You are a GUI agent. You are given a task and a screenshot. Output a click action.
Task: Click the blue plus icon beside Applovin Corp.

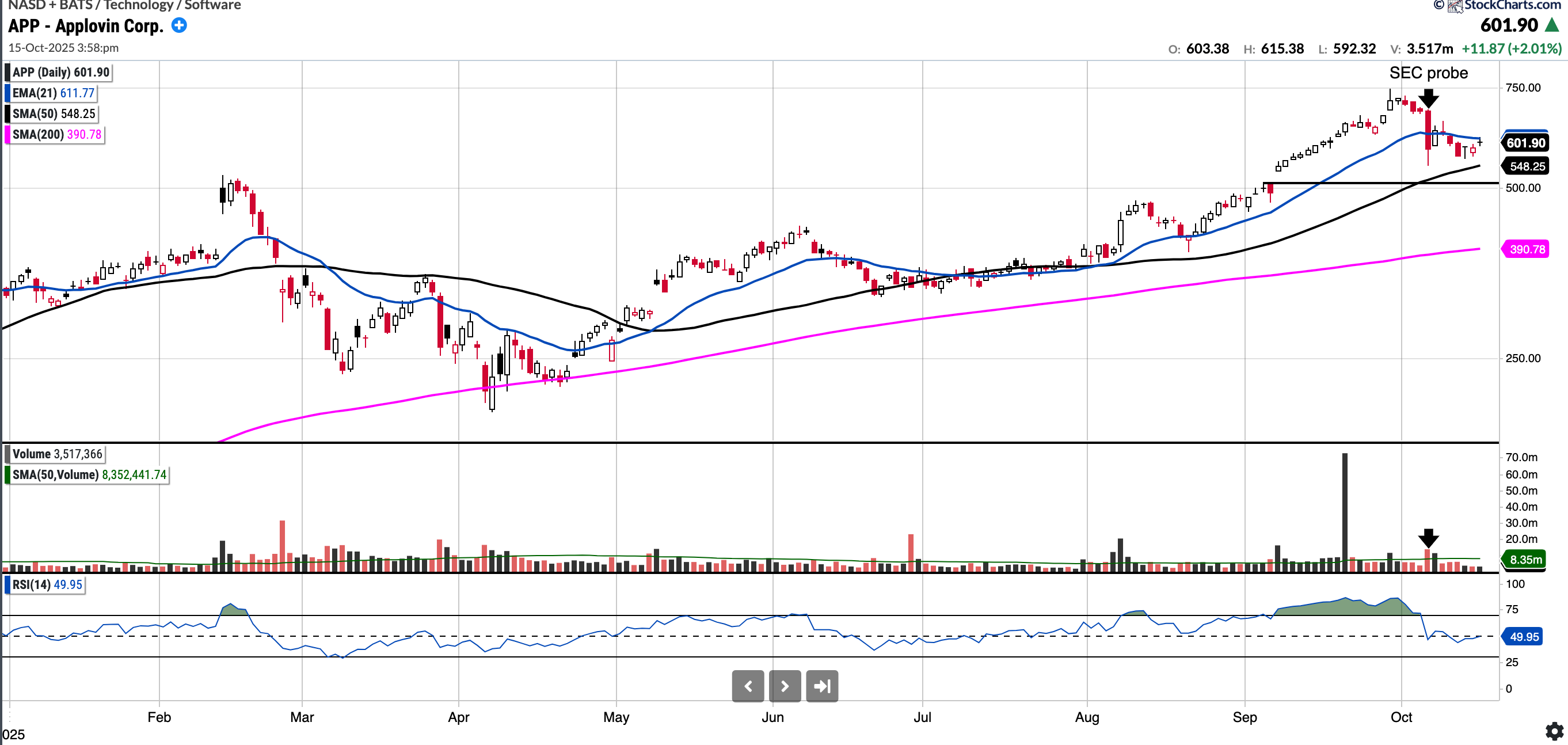pos(179,25)
